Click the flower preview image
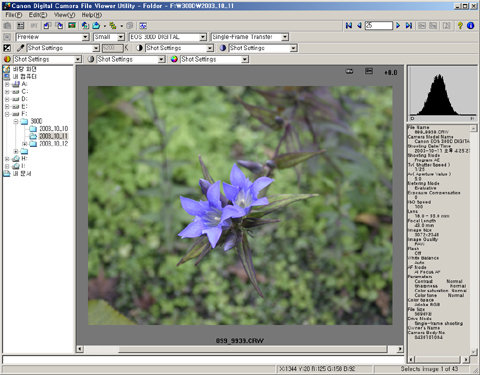 tap(240, 205)
